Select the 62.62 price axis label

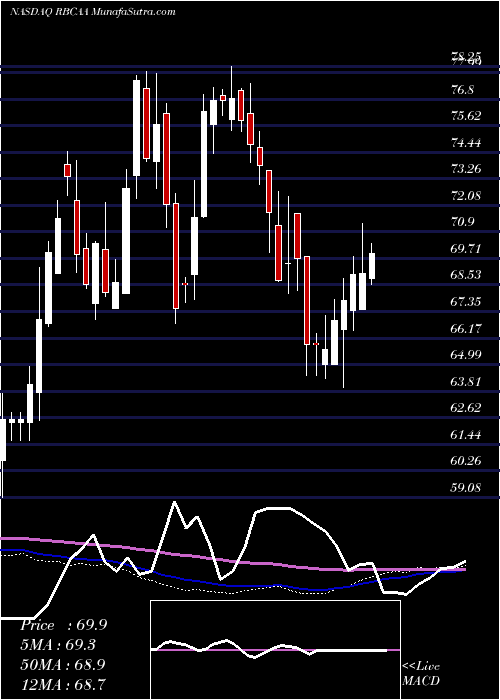pyautogui.click(x=467, y=408)
